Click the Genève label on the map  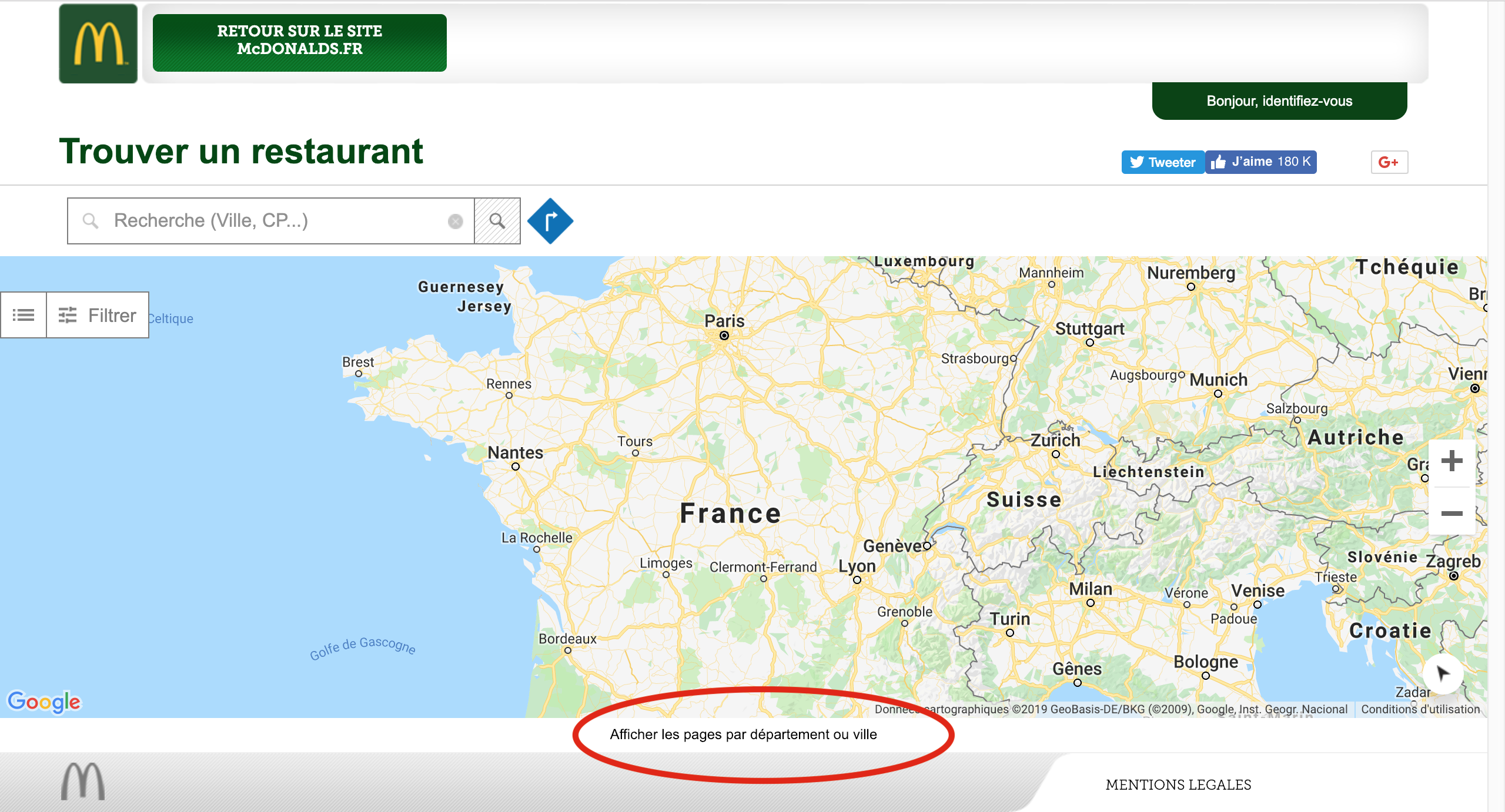(x=892, y=546)
